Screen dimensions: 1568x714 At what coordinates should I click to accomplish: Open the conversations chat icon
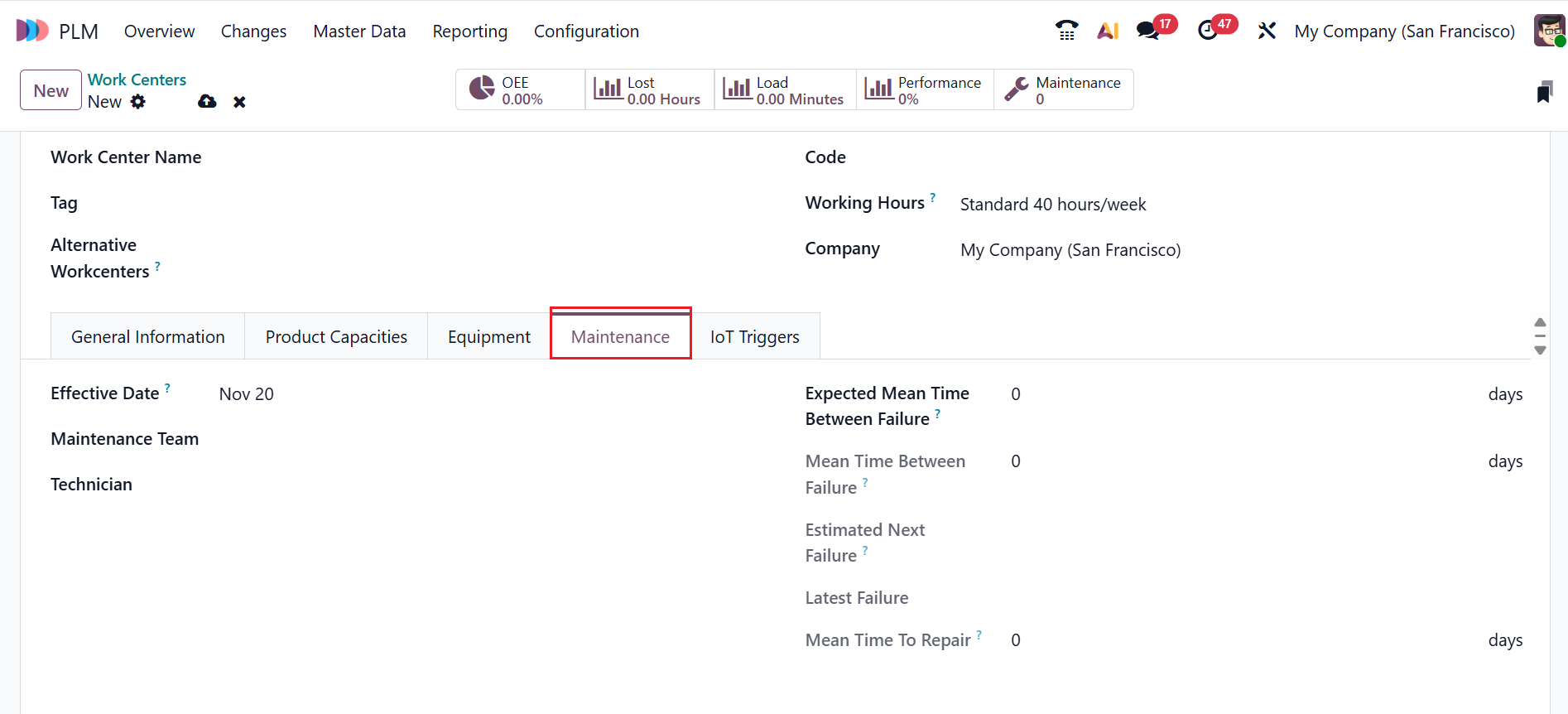[x=1147, y=31]
